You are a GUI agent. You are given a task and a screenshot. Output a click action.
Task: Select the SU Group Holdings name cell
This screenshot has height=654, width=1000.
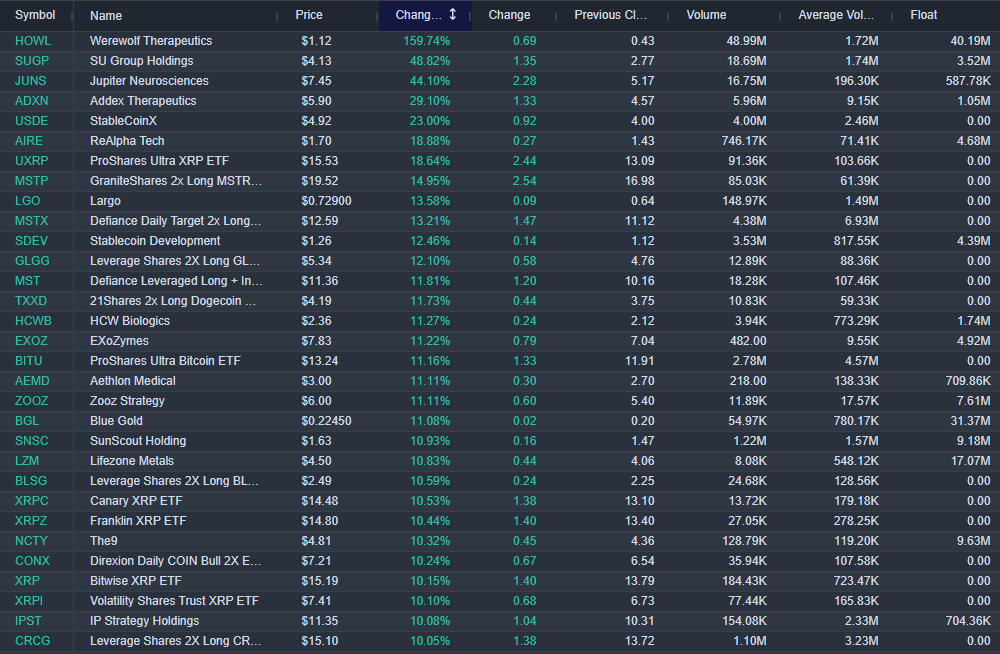click(142, 61)
